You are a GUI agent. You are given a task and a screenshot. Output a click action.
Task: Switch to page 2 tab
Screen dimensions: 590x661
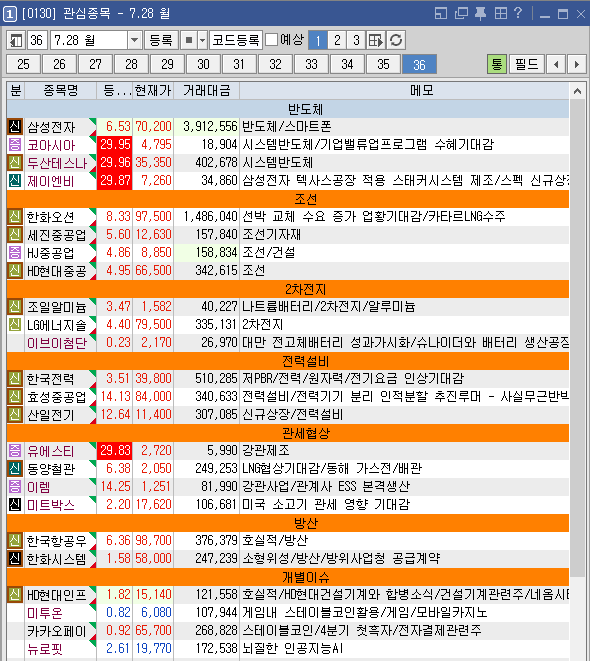click(337, 40)
